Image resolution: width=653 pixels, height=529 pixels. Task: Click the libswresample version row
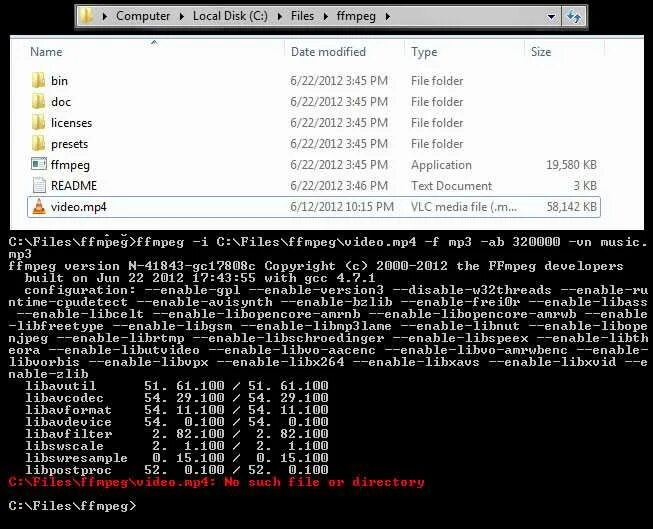[x=177, y=458]
